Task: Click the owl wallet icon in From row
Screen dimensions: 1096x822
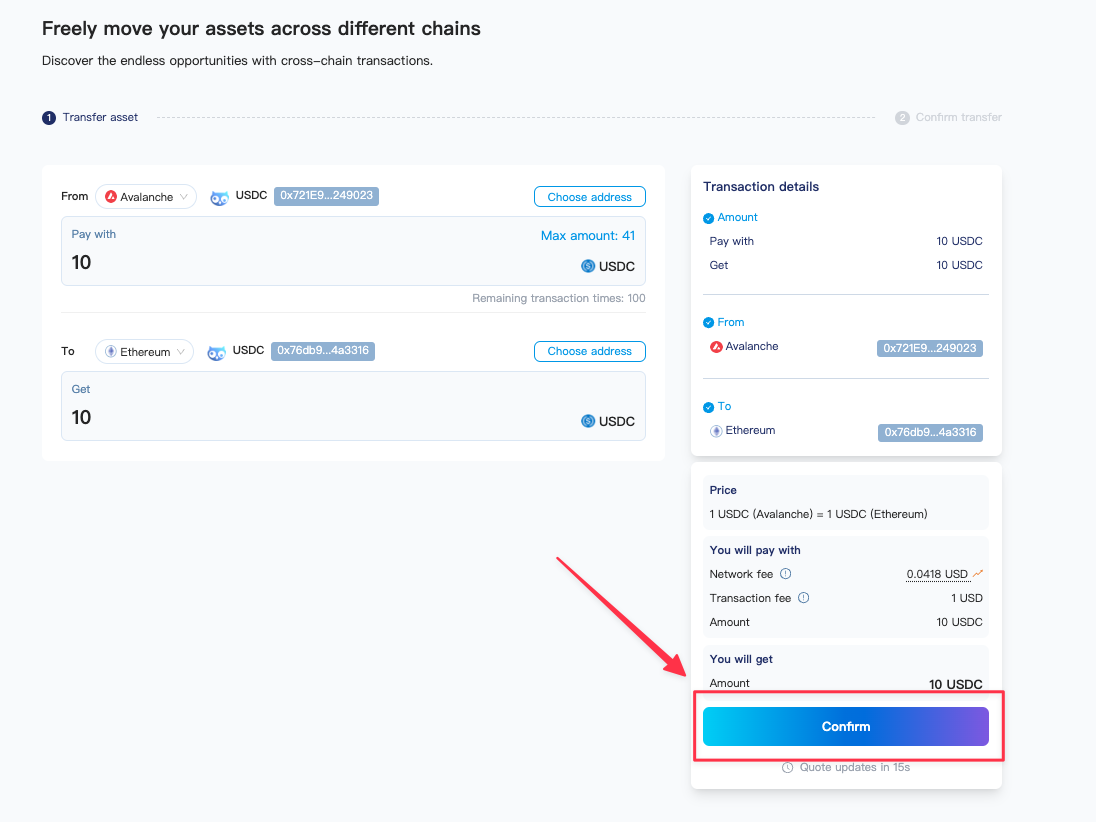Action: [x=219, y=197]
